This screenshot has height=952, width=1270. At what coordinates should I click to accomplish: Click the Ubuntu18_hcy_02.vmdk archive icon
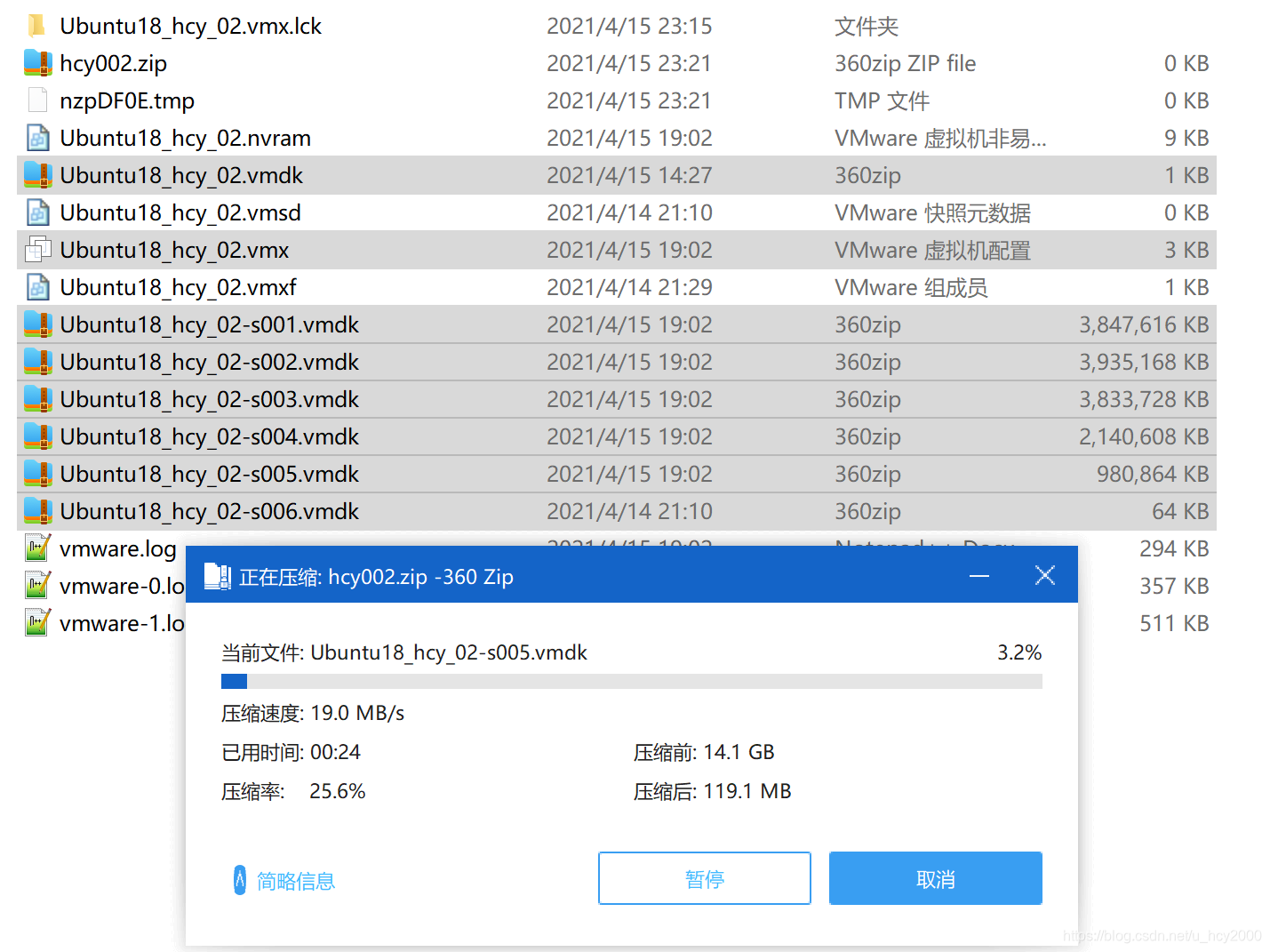coord(37,175)
